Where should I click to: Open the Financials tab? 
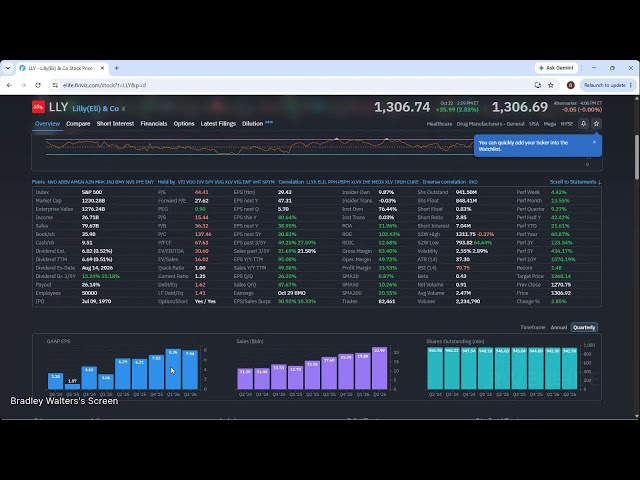click(153, 124)
